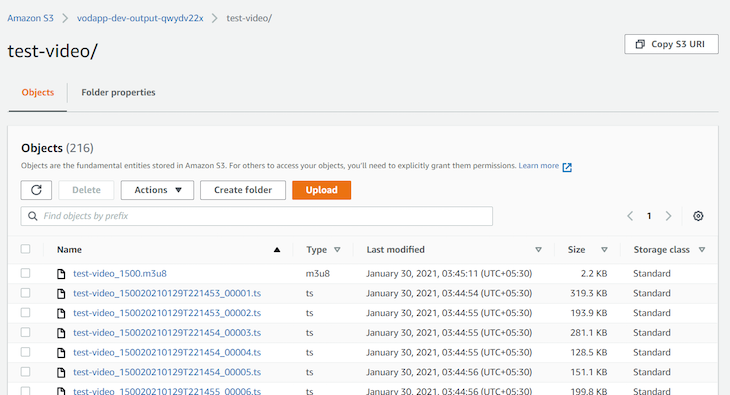Image resolution: width=730 pixels, height=395 pixels.
Task: Open the table preferences gear icon
Action: click(x=698, y=216)
